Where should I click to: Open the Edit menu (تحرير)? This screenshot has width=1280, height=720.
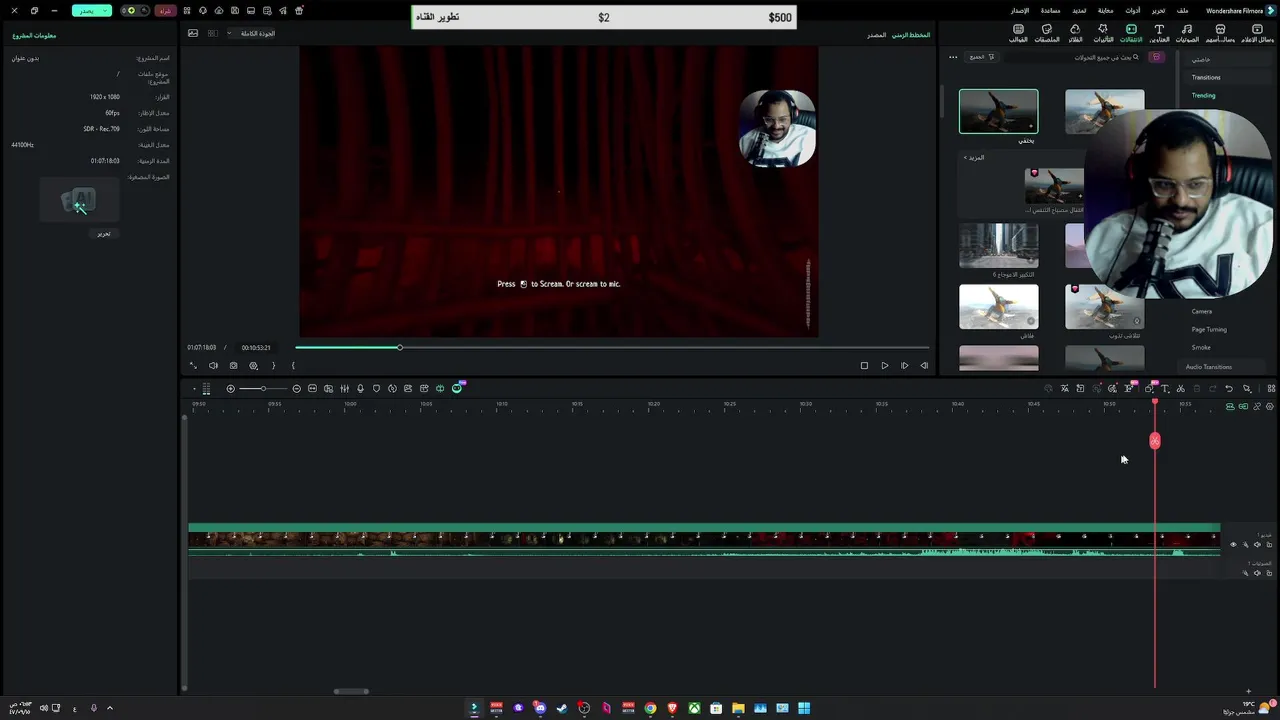[1158, 10]
